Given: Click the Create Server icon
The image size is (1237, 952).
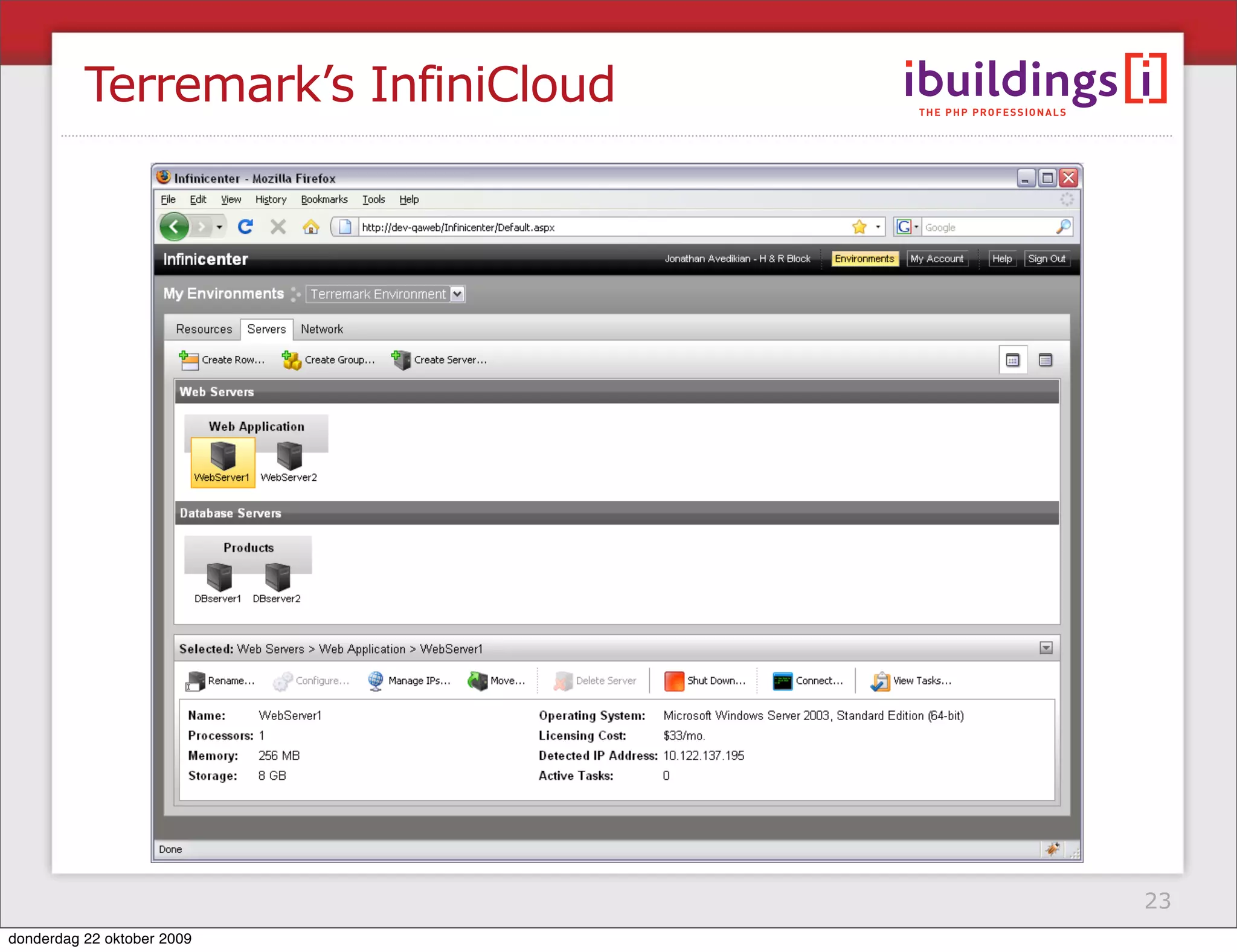Looking at the screenshot, I should click(x=400, y=360).
